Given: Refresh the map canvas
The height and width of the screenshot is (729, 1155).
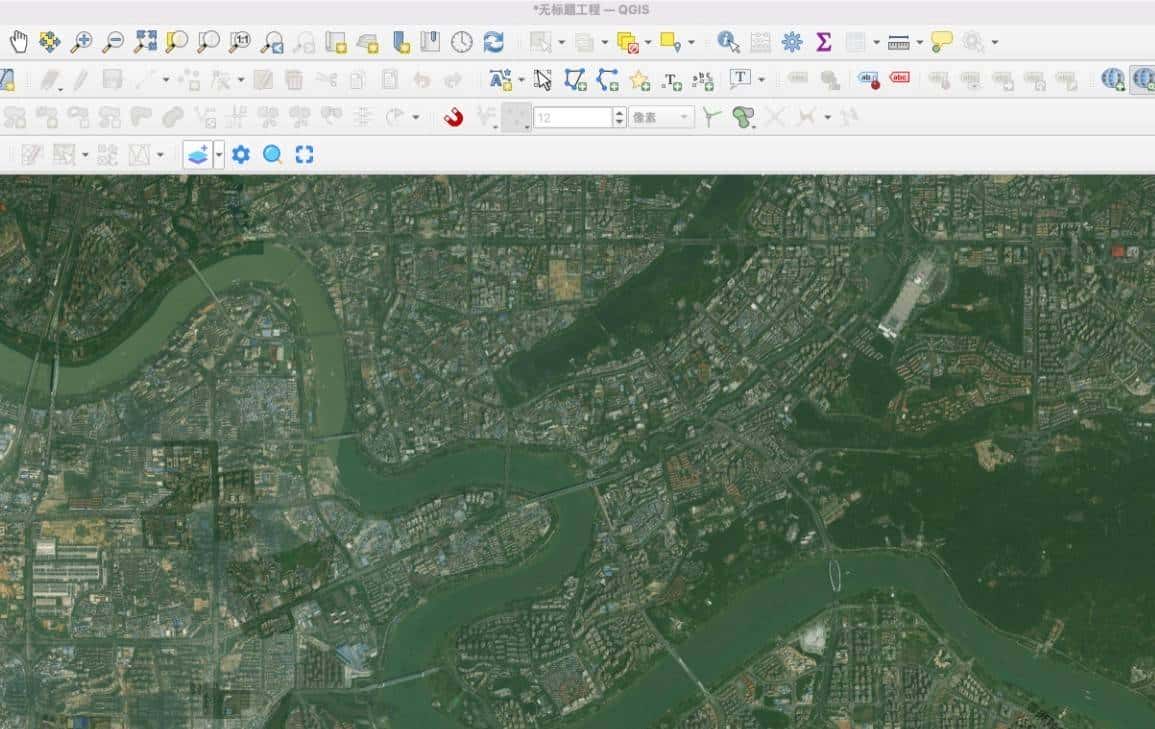Looking at the screenshot, I should click(493, 42).
